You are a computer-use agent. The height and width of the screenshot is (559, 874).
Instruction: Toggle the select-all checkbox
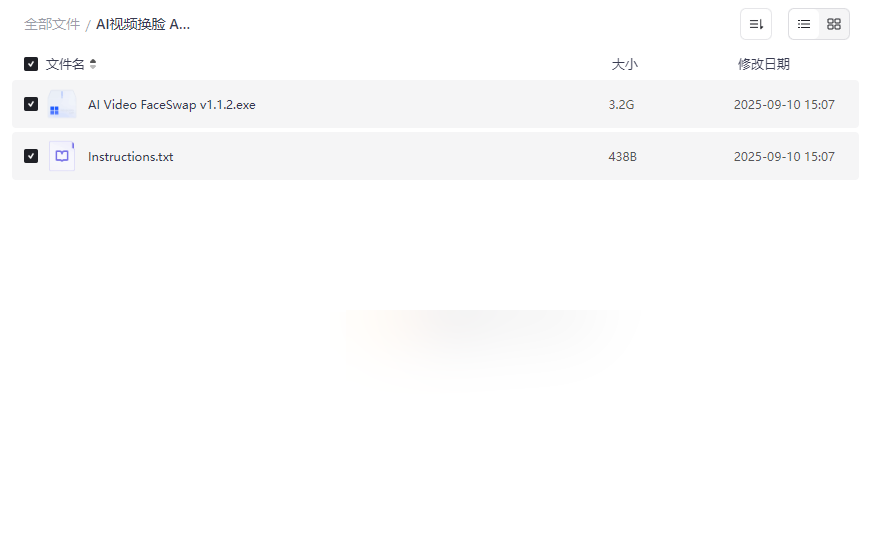tap(31, 64)
